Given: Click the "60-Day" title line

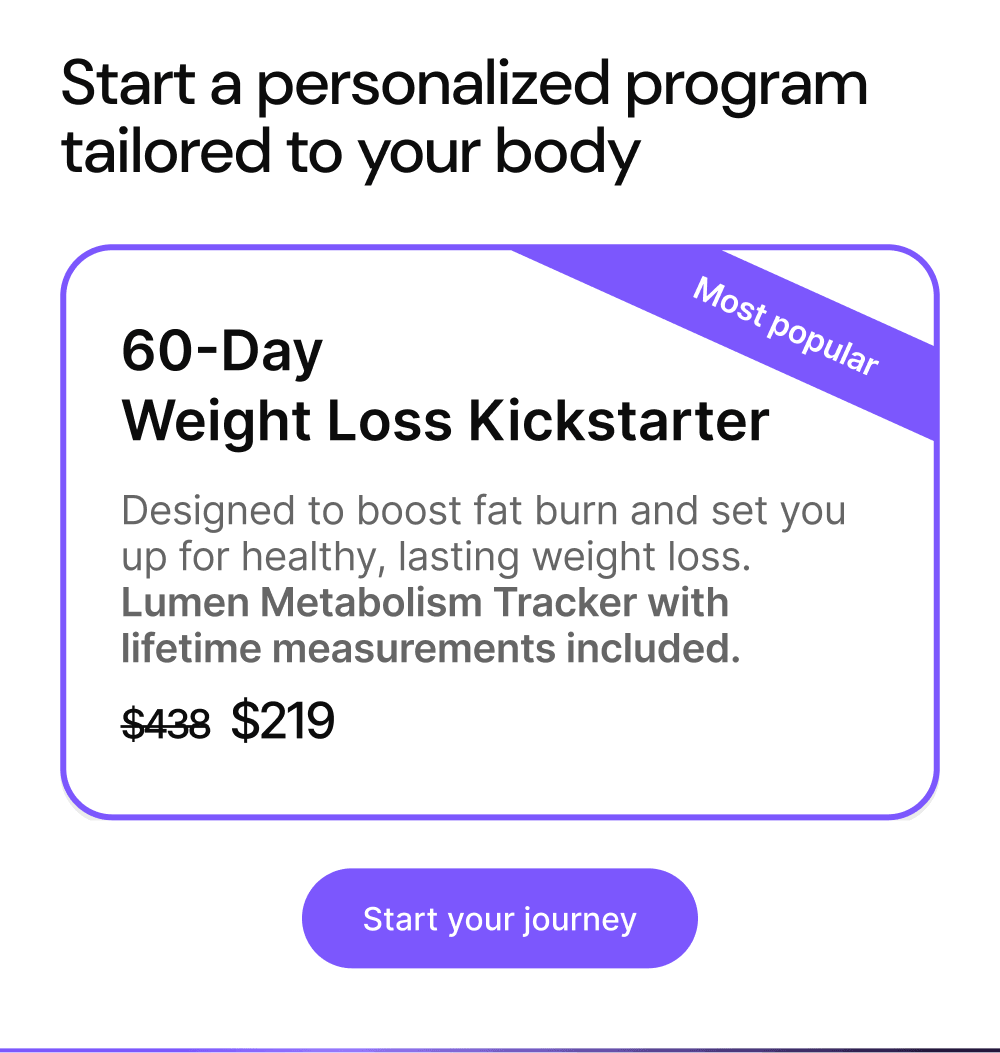Looking at the screenshot, I should [222, 352].
